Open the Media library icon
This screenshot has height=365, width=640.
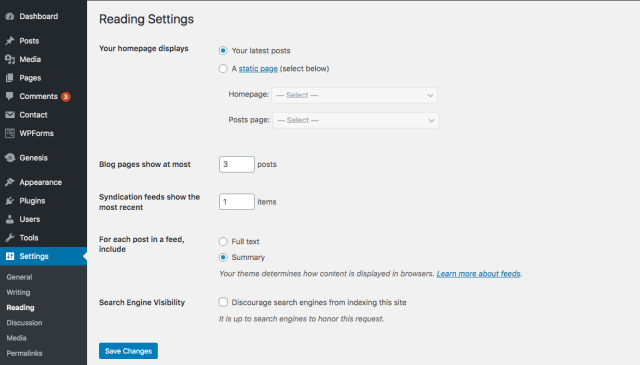click(10, 59)
